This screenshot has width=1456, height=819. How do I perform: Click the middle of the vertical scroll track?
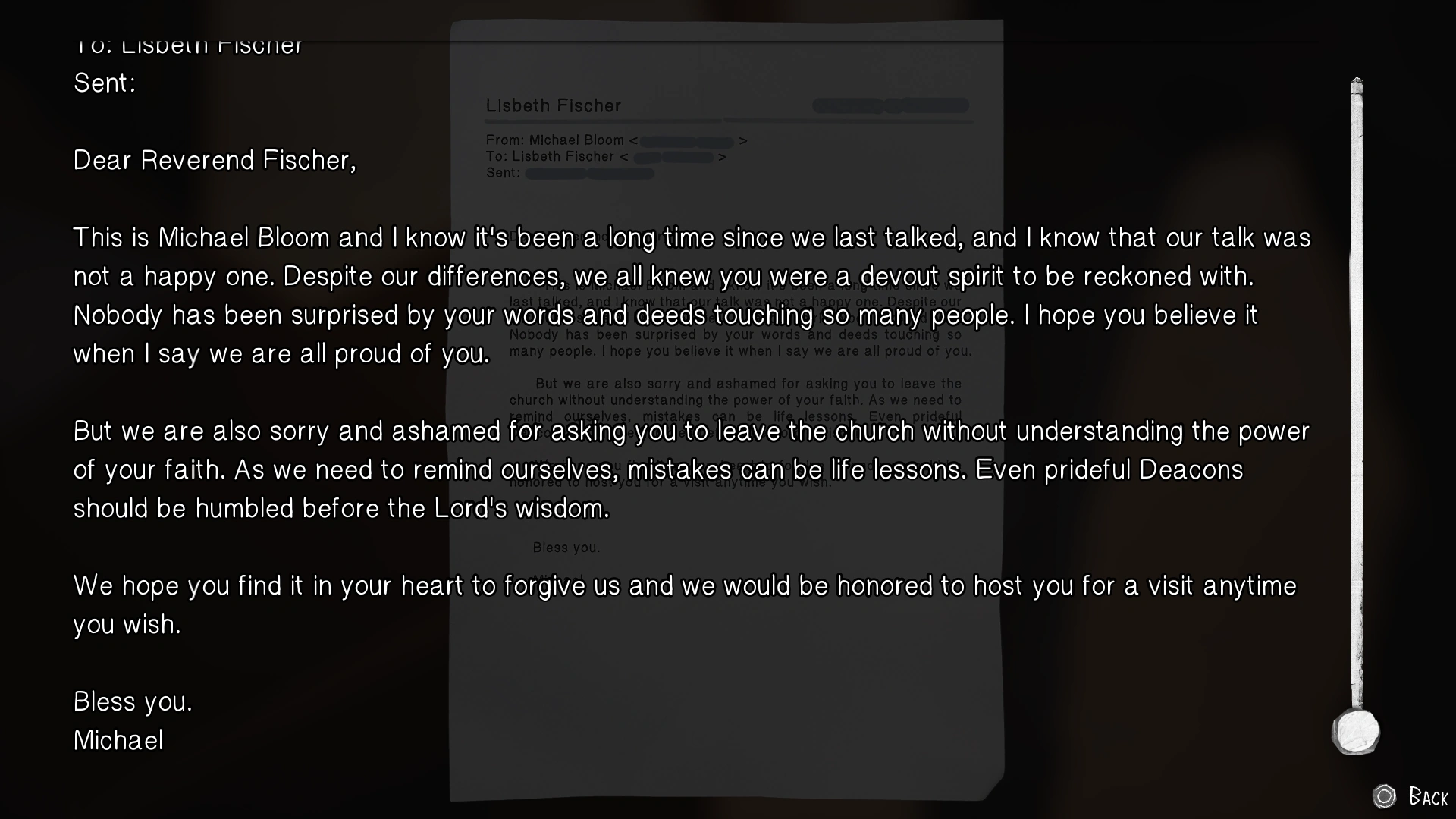(x=1357, y=394)
